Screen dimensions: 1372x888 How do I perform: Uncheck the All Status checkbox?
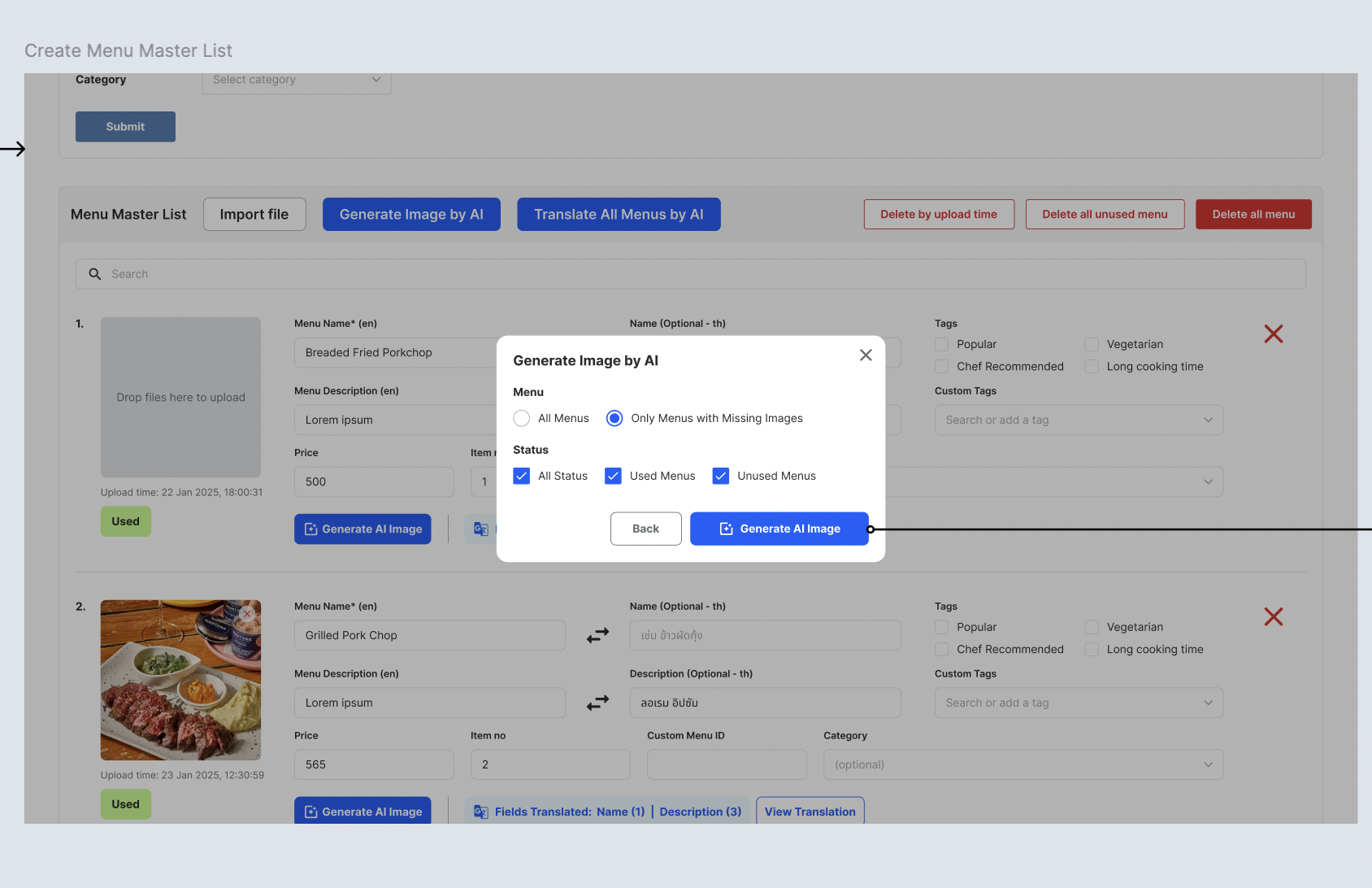522,477
